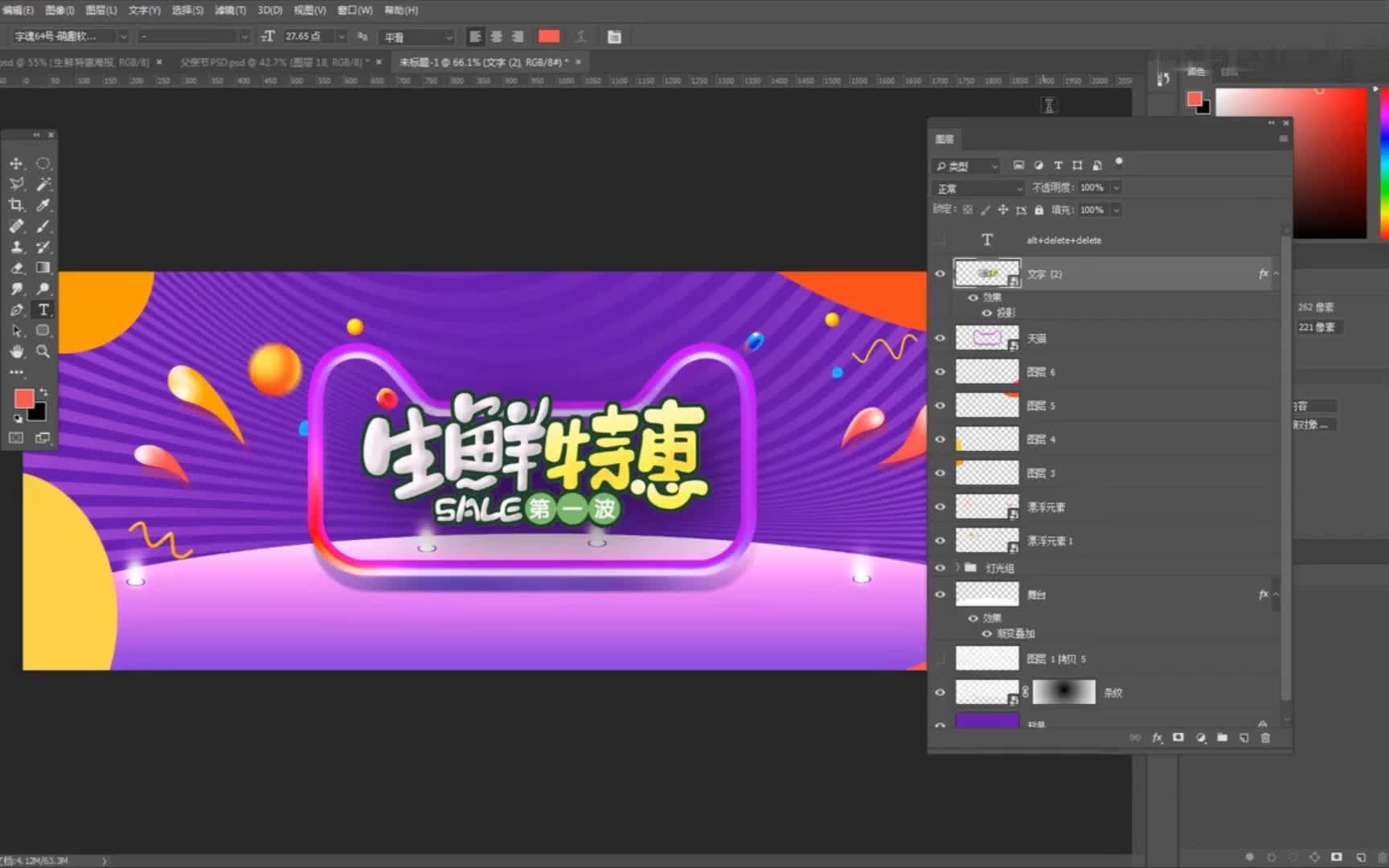Image resolution: width=1389 pixels, height=868 pixels.
Task: Open the anti-aliasing method dropdown
Action: [x=418, y=37]
